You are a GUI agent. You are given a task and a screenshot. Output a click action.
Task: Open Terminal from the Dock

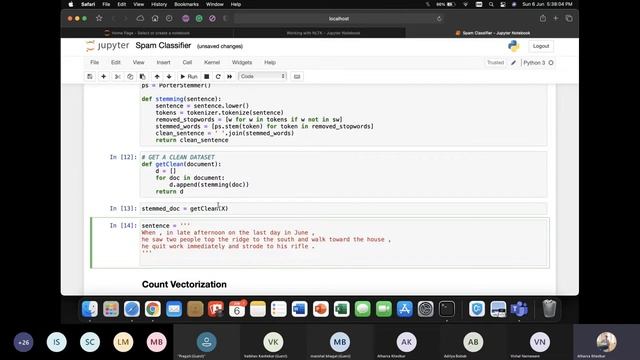pos(447,309)
